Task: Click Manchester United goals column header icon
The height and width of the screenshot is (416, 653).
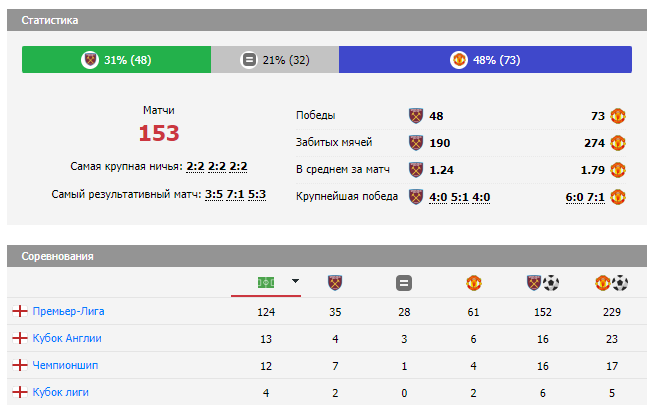Action: tap(611, 283)
